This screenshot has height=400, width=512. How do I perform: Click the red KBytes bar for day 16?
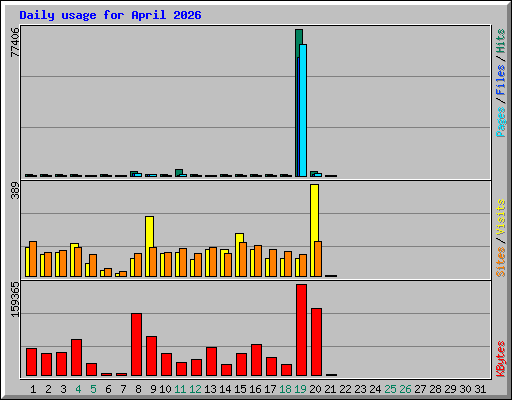pyautogui.click(x=256, y=360)
